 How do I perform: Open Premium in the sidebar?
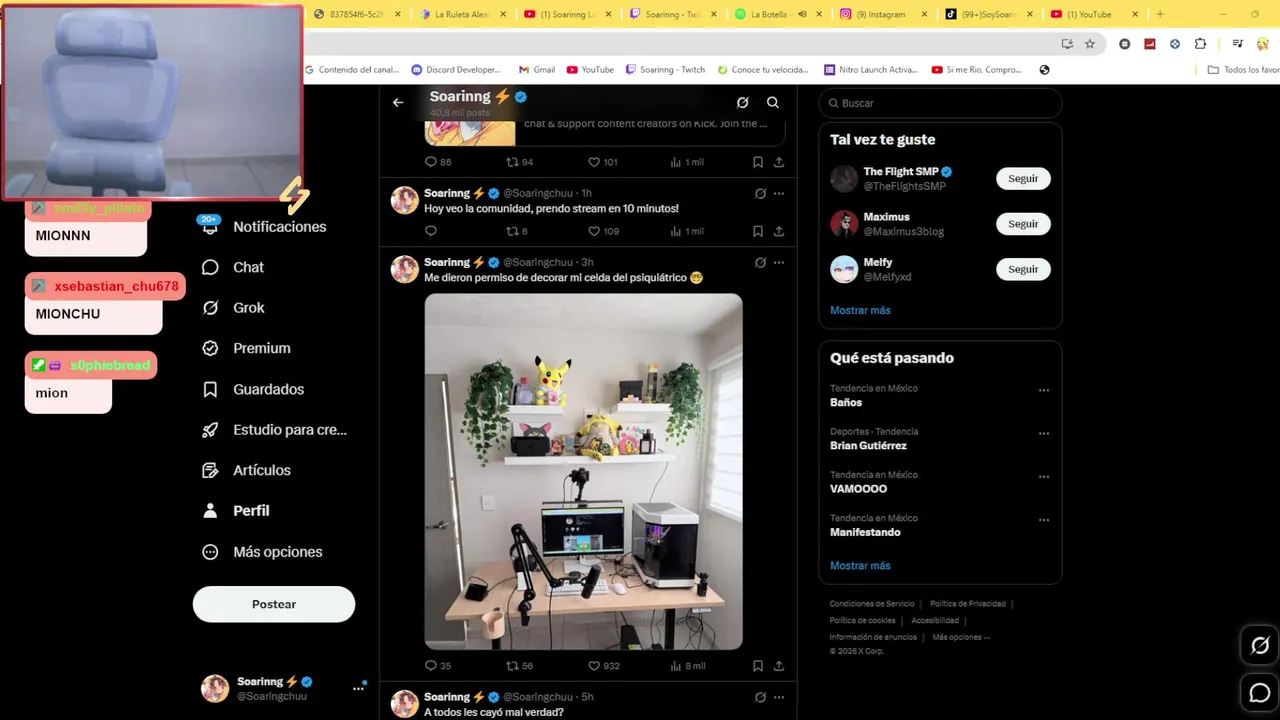click(246, 348)
